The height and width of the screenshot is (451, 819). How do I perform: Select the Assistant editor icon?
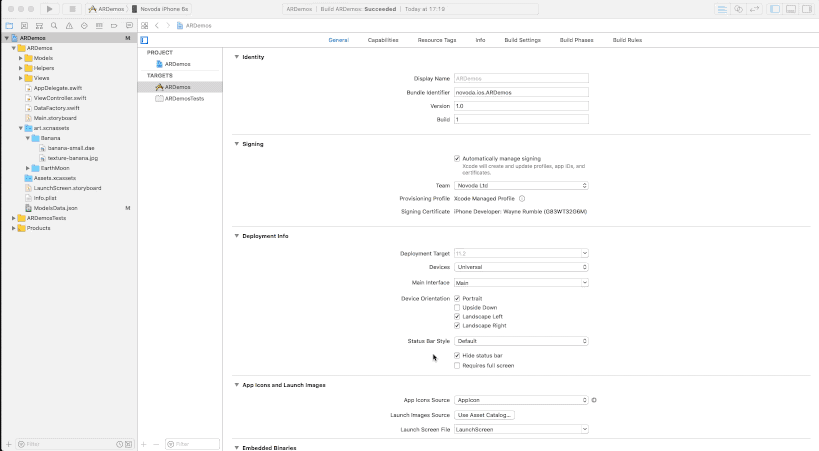[738, 9]
